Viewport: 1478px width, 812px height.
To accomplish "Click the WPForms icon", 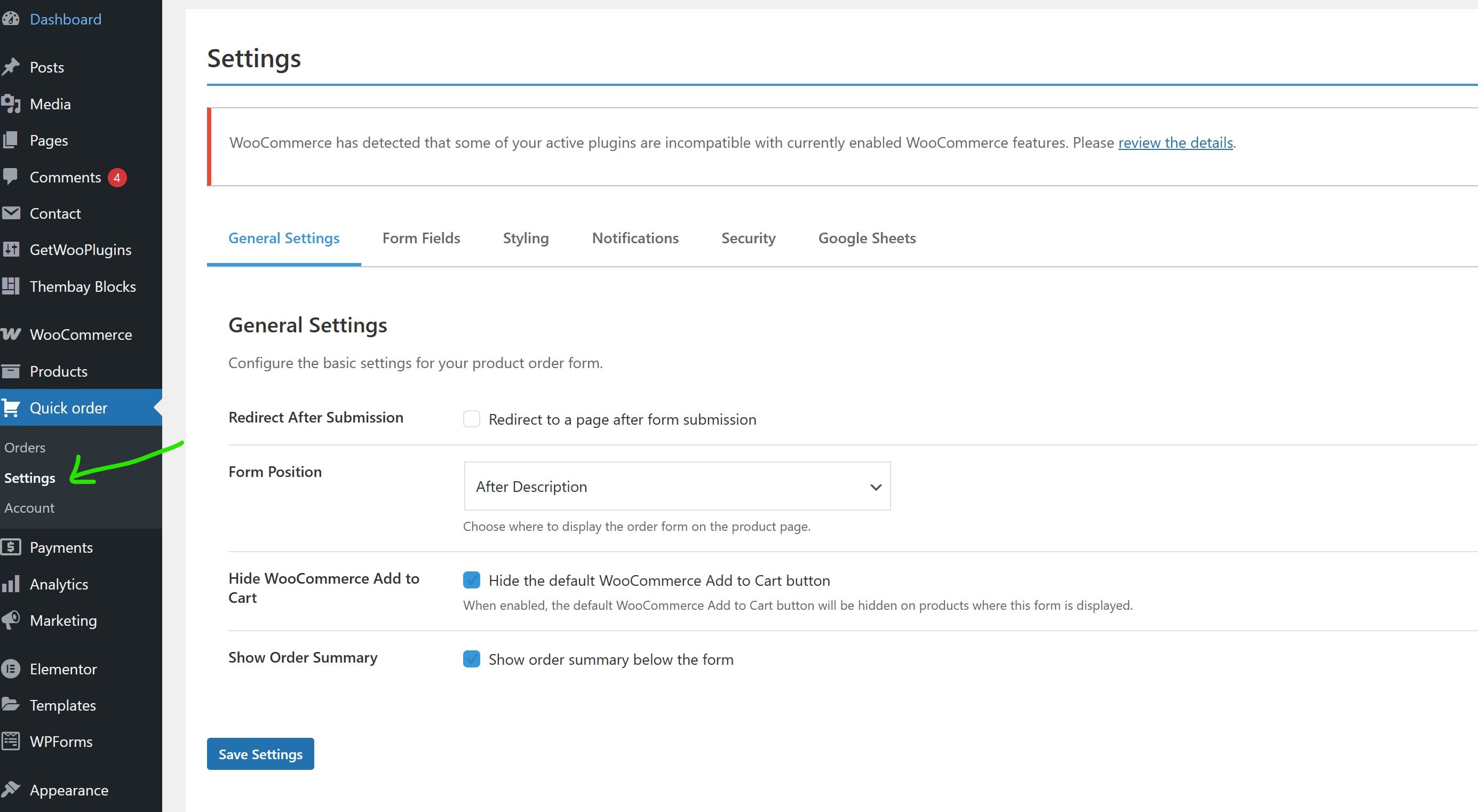I will pyautogui.click(x=10, y=742).
